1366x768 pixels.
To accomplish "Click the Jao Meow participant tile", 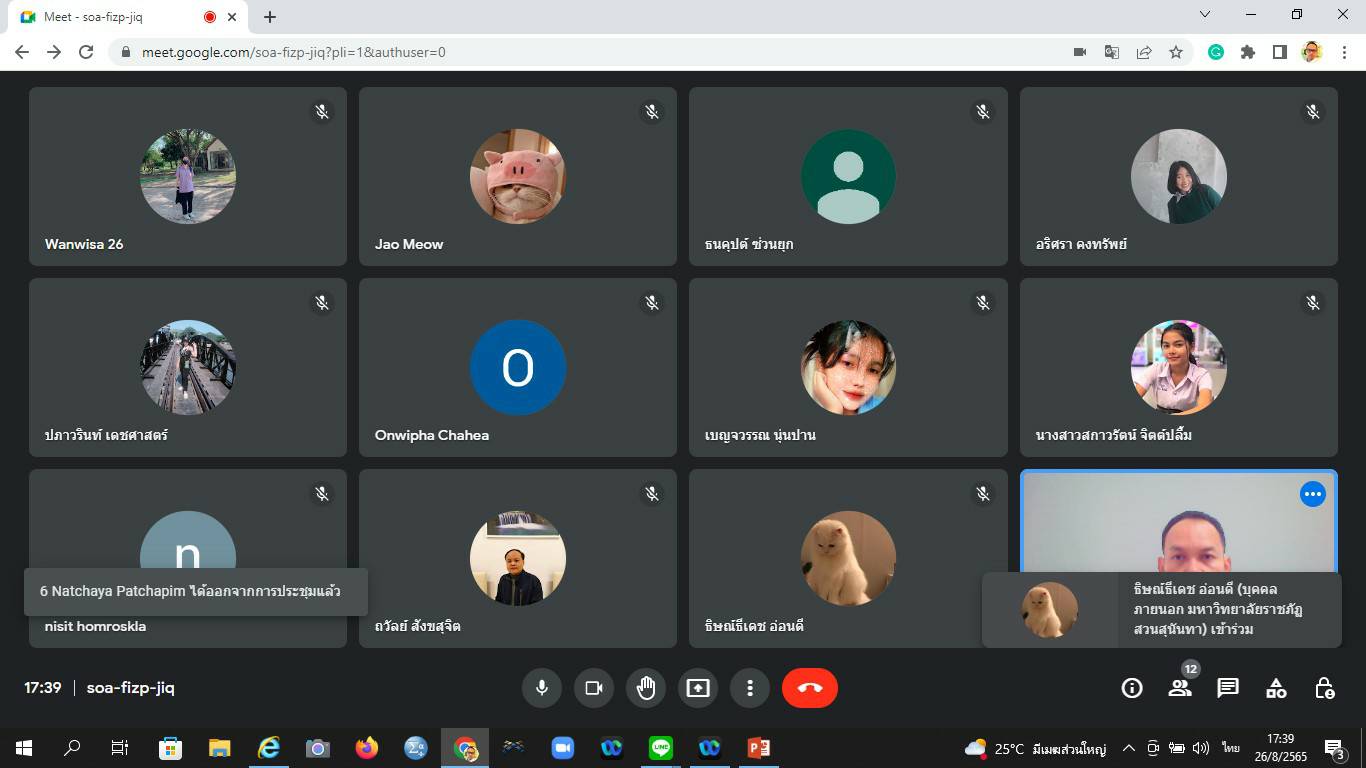I will tap(517, 176).
